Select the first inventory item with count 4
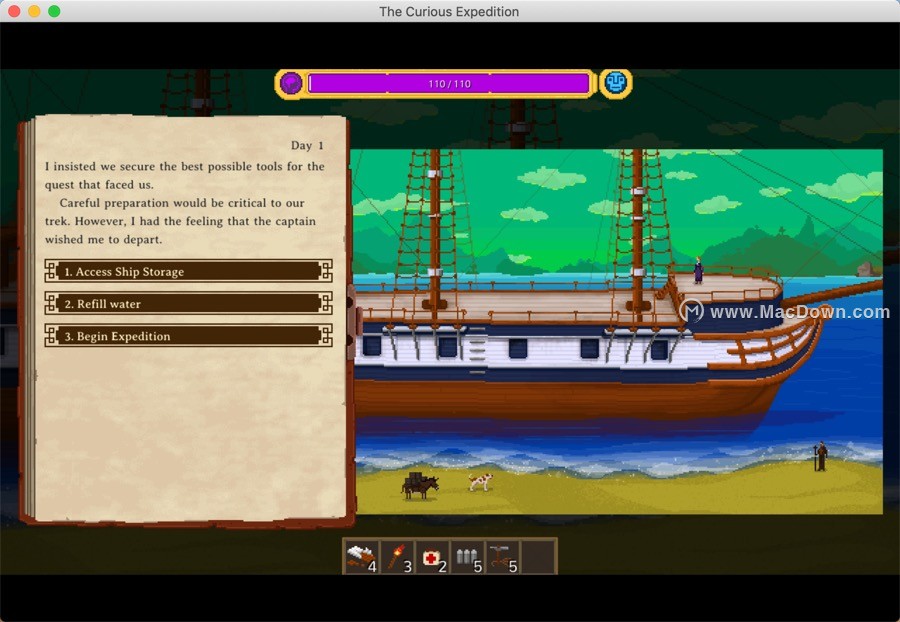 coord(362,556)
